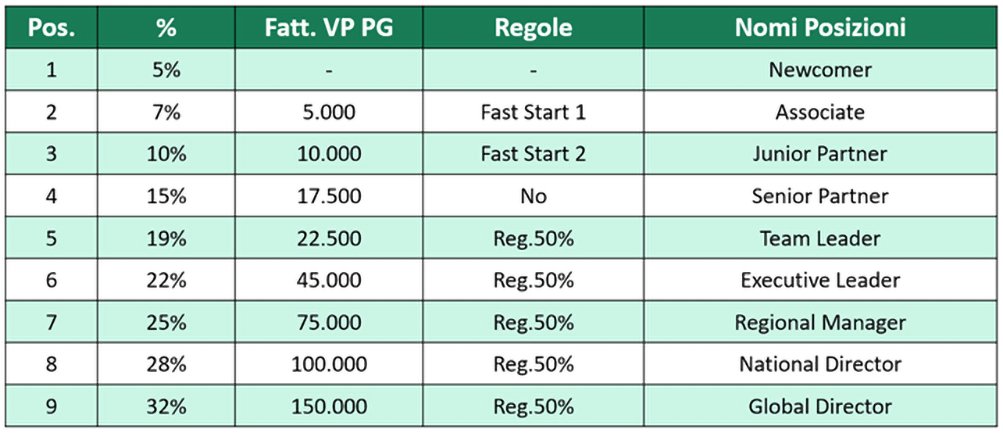
Task: Click the "Pos." column header
Action: (x=51, y=28)
